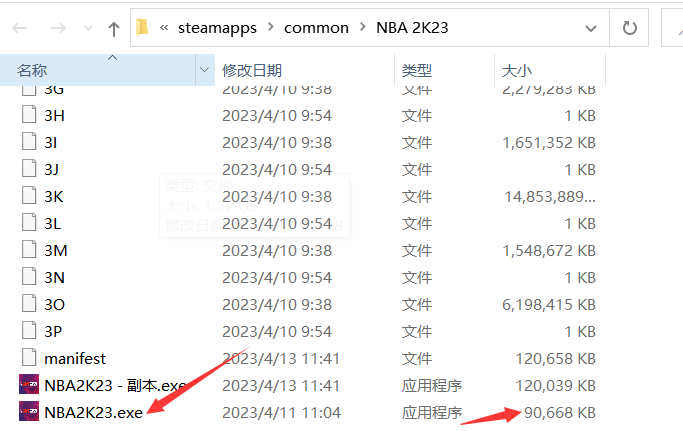Click date 2023/4/11 11:04 of NBA2K23.exe
Image resolution: width=683 pixels, height=431 pixels.
coord(281,413)
